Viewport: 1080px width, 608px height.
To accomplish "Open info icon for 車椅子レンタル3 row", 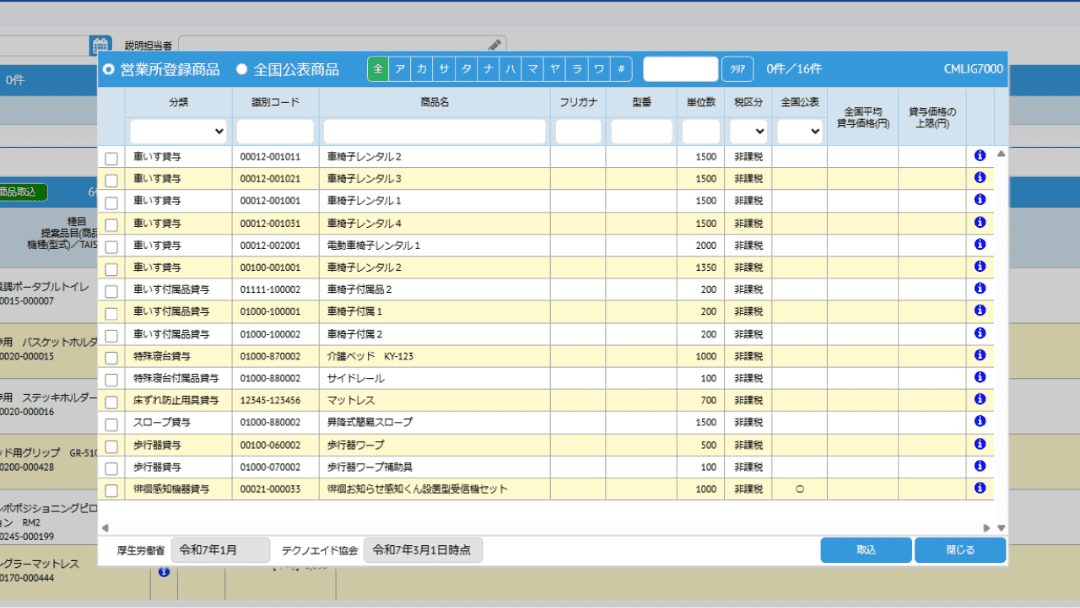I will coord(979,178).
